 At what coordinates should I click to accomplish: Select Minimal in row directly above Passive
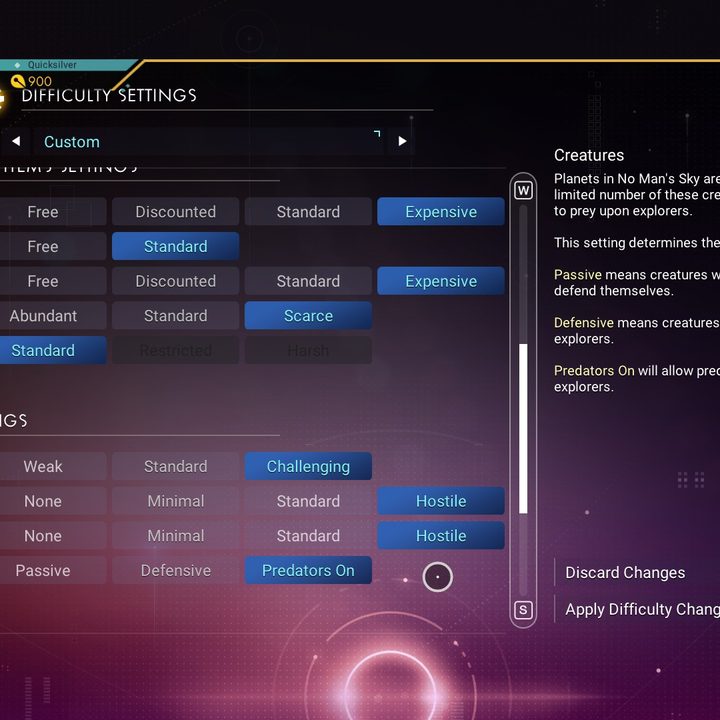[x=175, y=535]
